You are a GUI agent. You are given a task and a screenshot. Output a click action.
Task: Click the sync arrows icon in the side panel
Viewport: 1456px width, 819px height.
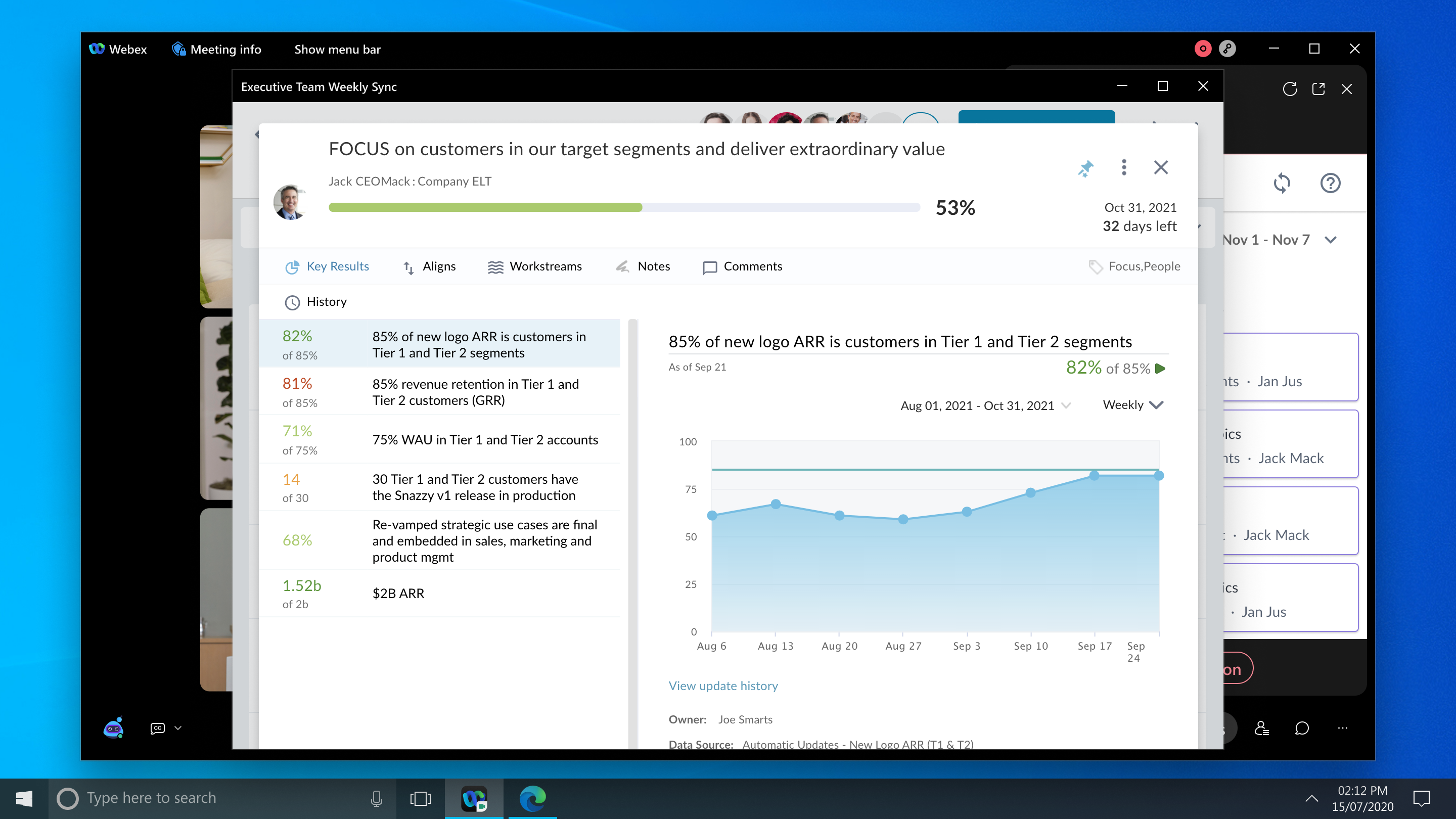tap(1282, 183)
